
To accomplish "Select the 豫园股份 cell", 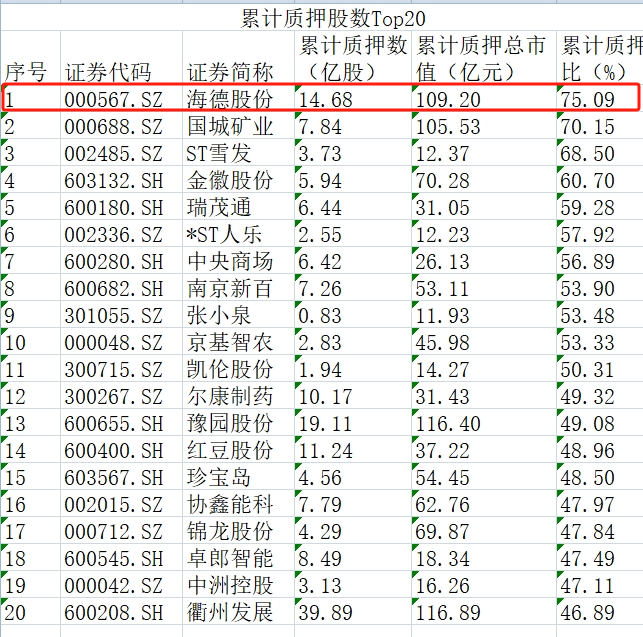I will (238, 423).
